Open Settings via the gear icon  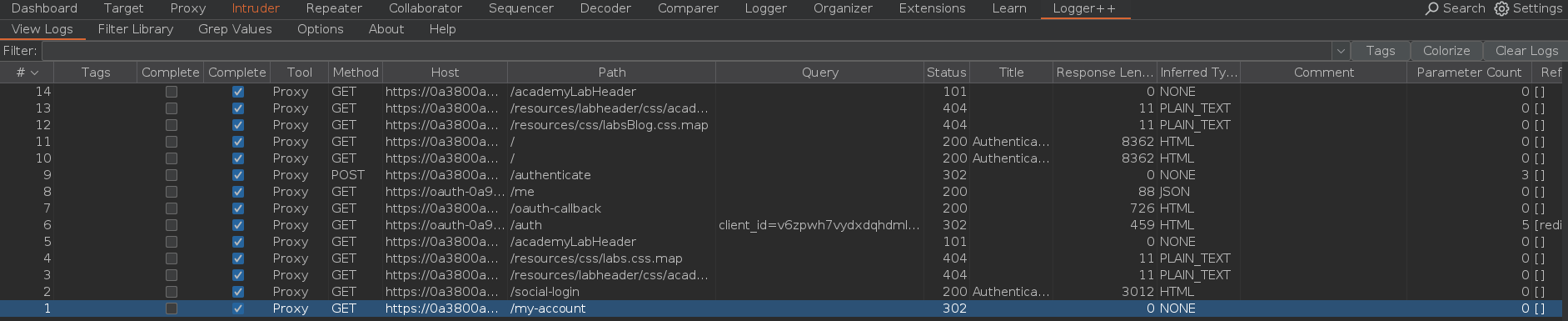coord(1501,8)
